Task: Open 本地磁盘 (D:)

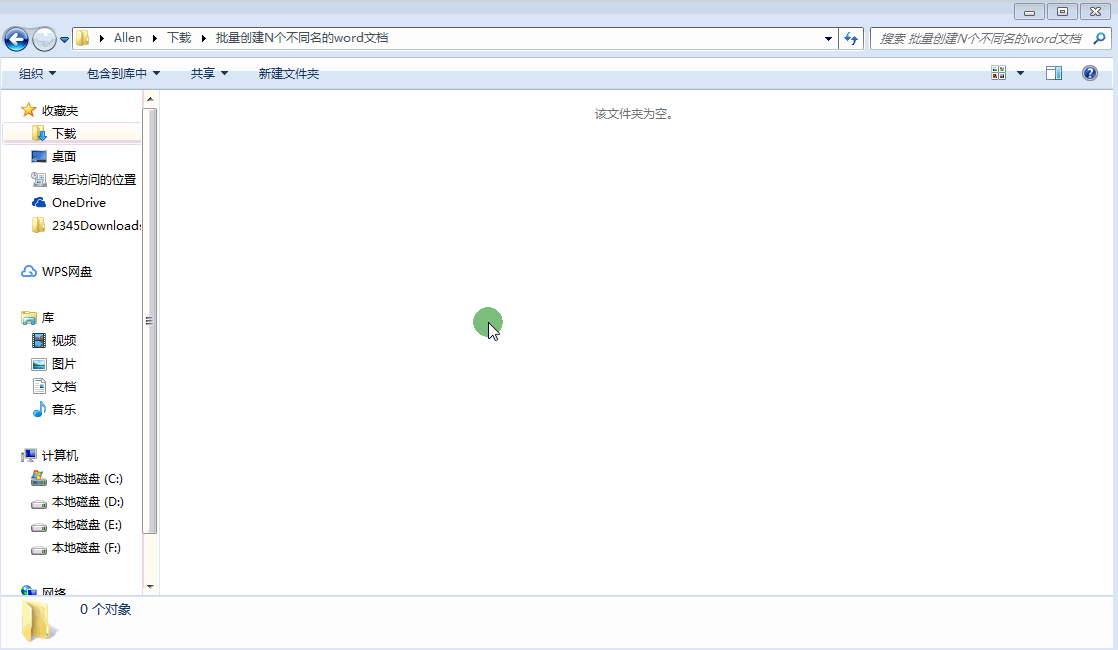Action: click(x=88, y=502)
